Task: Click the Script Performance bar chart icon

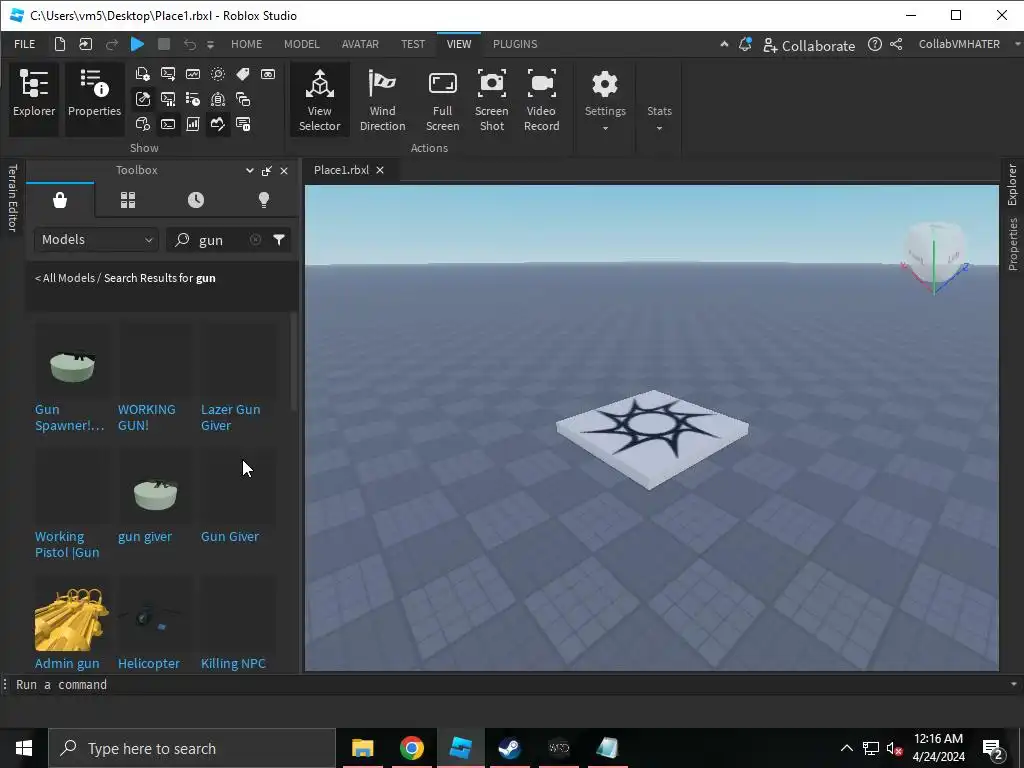Action: click(x=193, y=124)
